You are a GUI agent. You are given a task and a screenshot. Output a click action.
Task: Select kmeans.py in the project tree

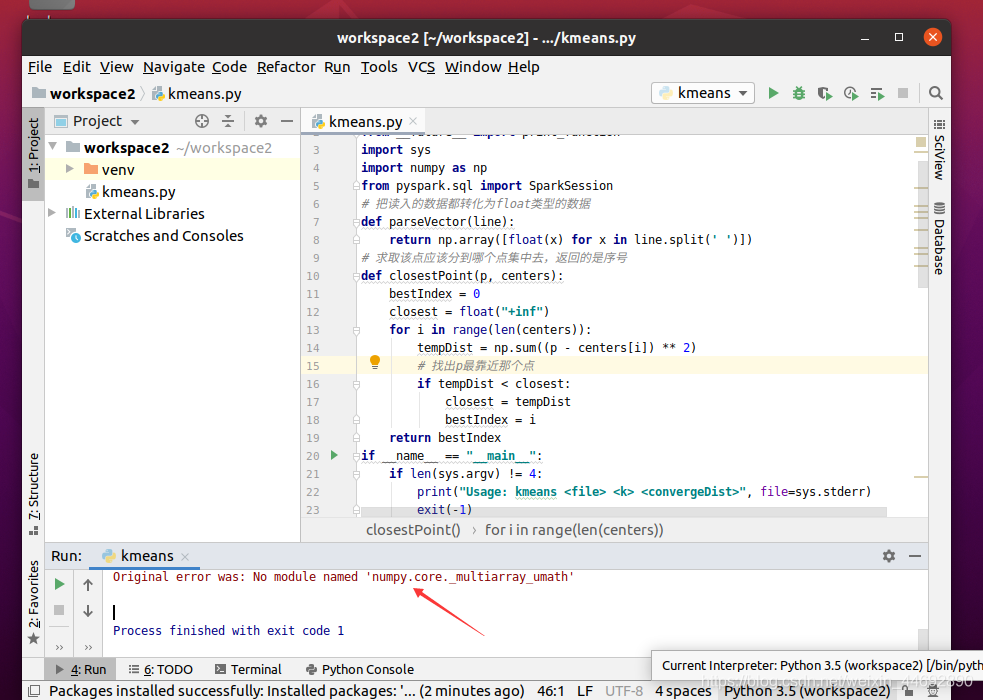(x=139, y=192)
